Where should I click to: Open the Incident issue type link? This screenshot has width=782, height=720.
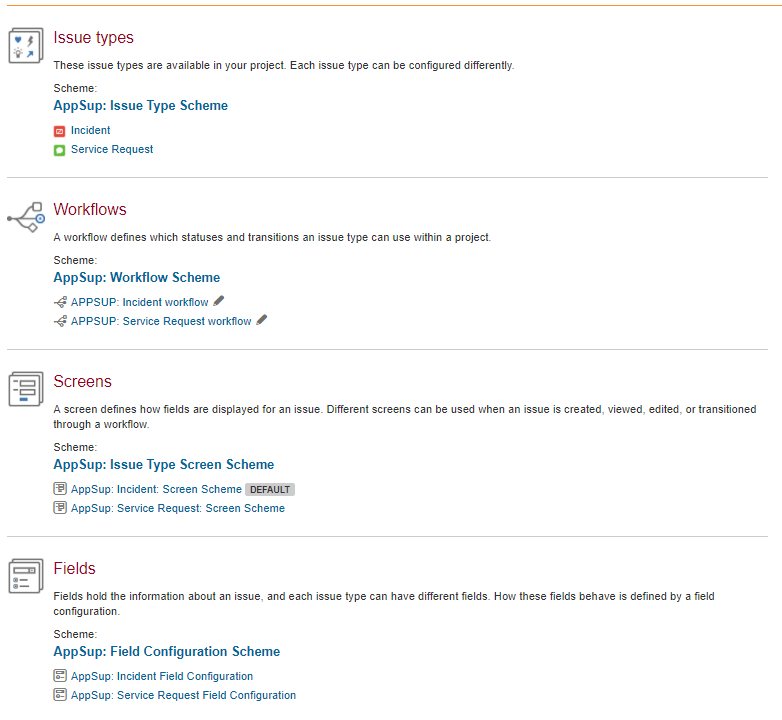(90, 131)
